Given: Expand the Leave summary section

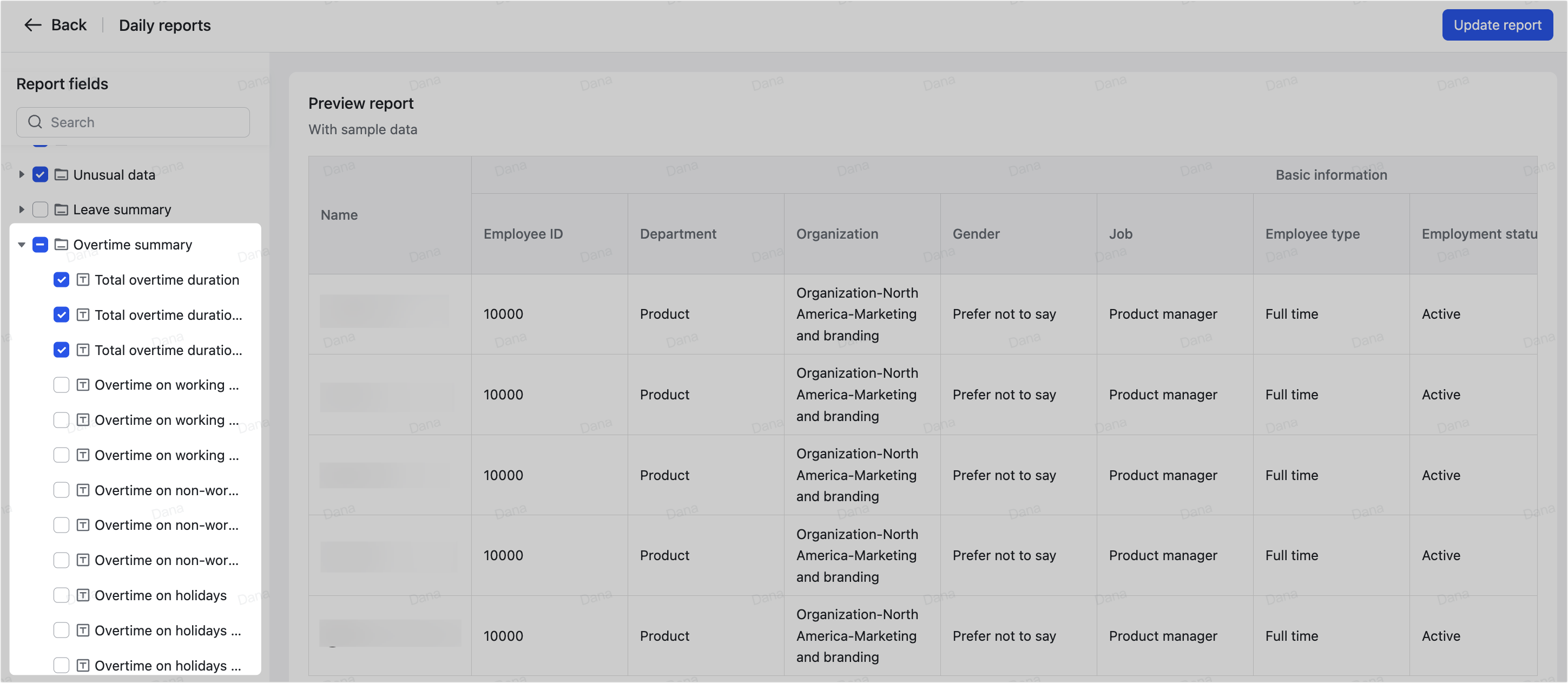Looking at the screenshot, I should click(22, 209).
